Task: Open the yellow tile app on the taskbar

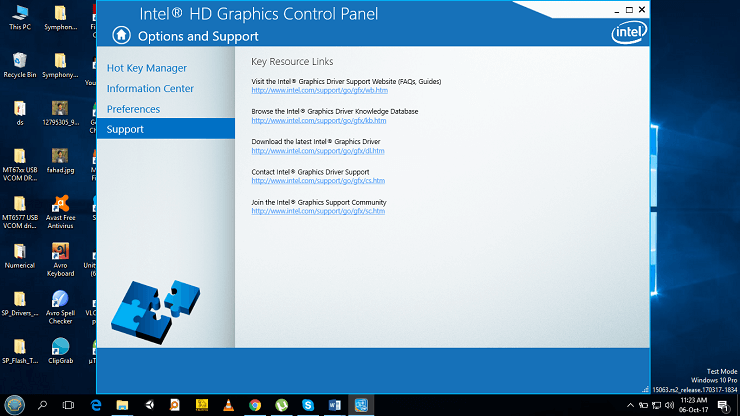Action: 202,405
